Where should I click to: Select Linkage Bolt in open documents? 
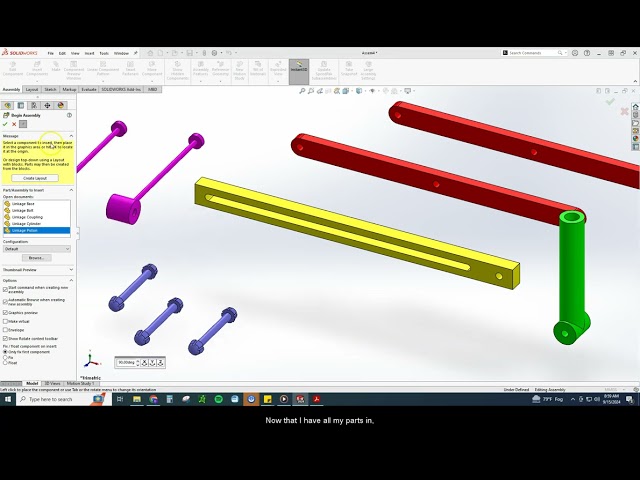point(37,210)
